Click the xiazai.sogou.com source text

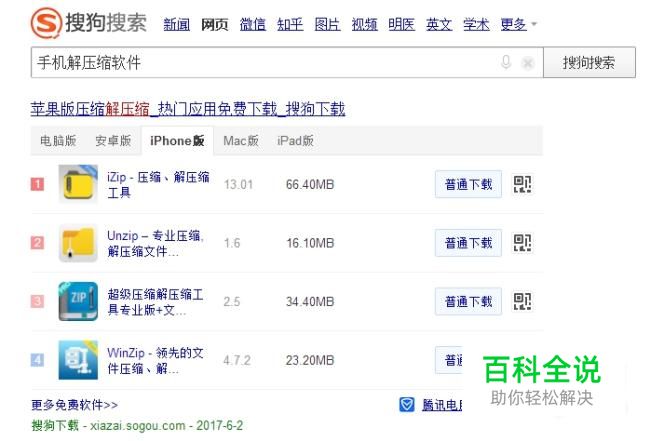138,426
